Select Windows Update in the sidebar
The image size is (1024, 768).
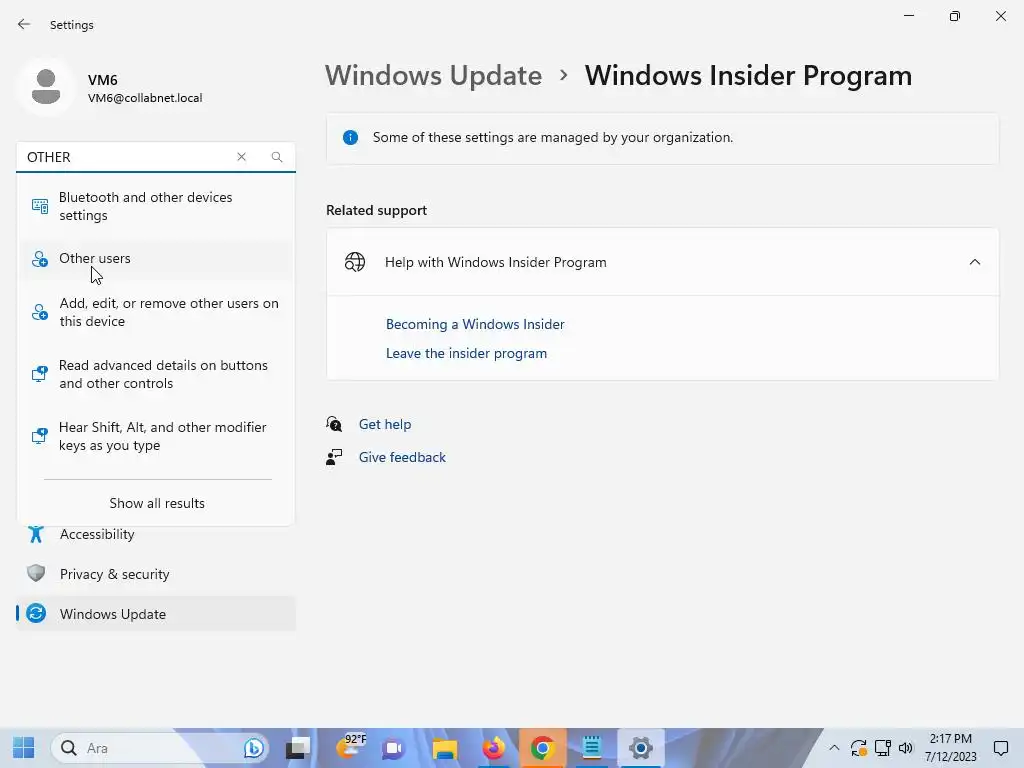point(155,614)
